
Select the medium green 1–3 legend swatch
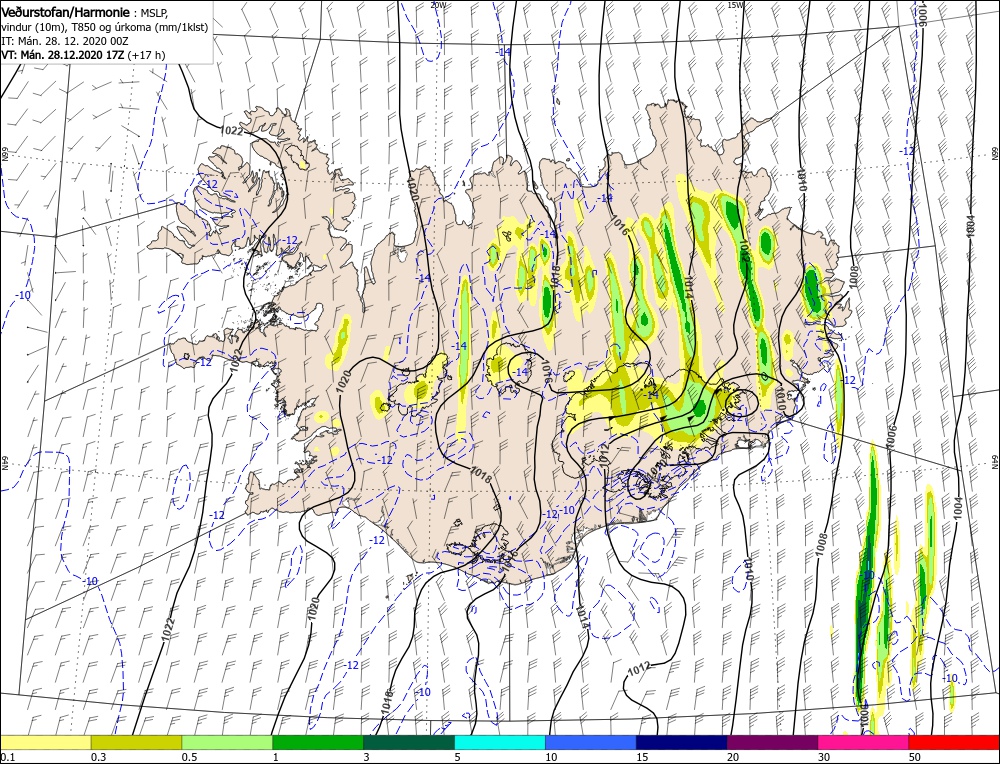[x=318, y=742]
